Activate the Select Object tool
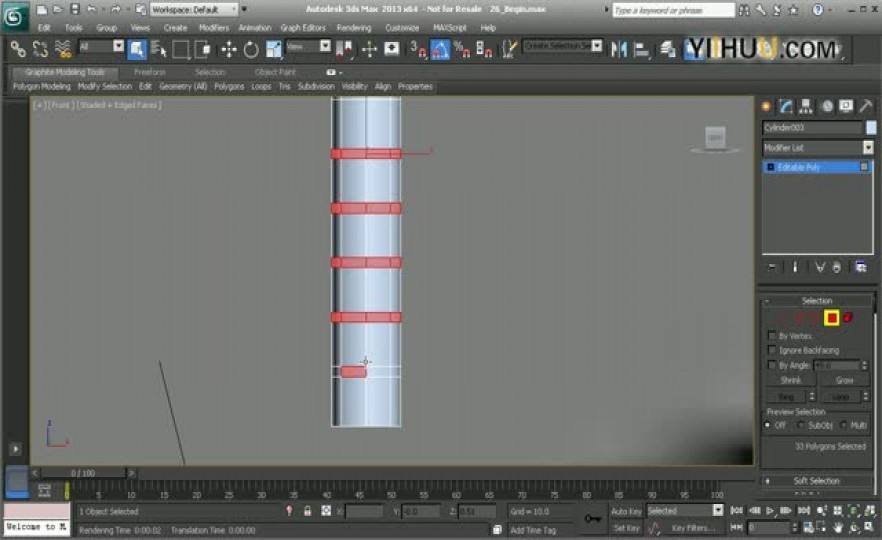The image size is (882, 540). 137,50
